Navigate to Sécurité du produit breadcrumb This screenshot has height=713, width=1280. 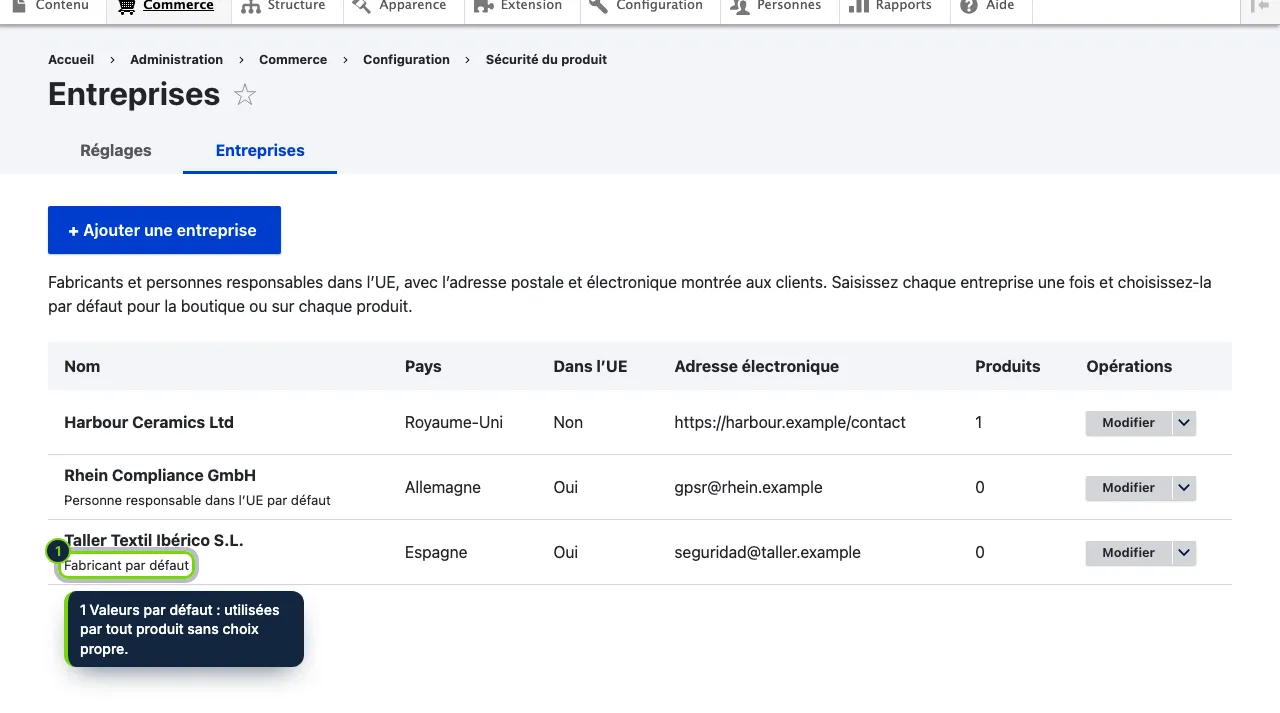546,60
